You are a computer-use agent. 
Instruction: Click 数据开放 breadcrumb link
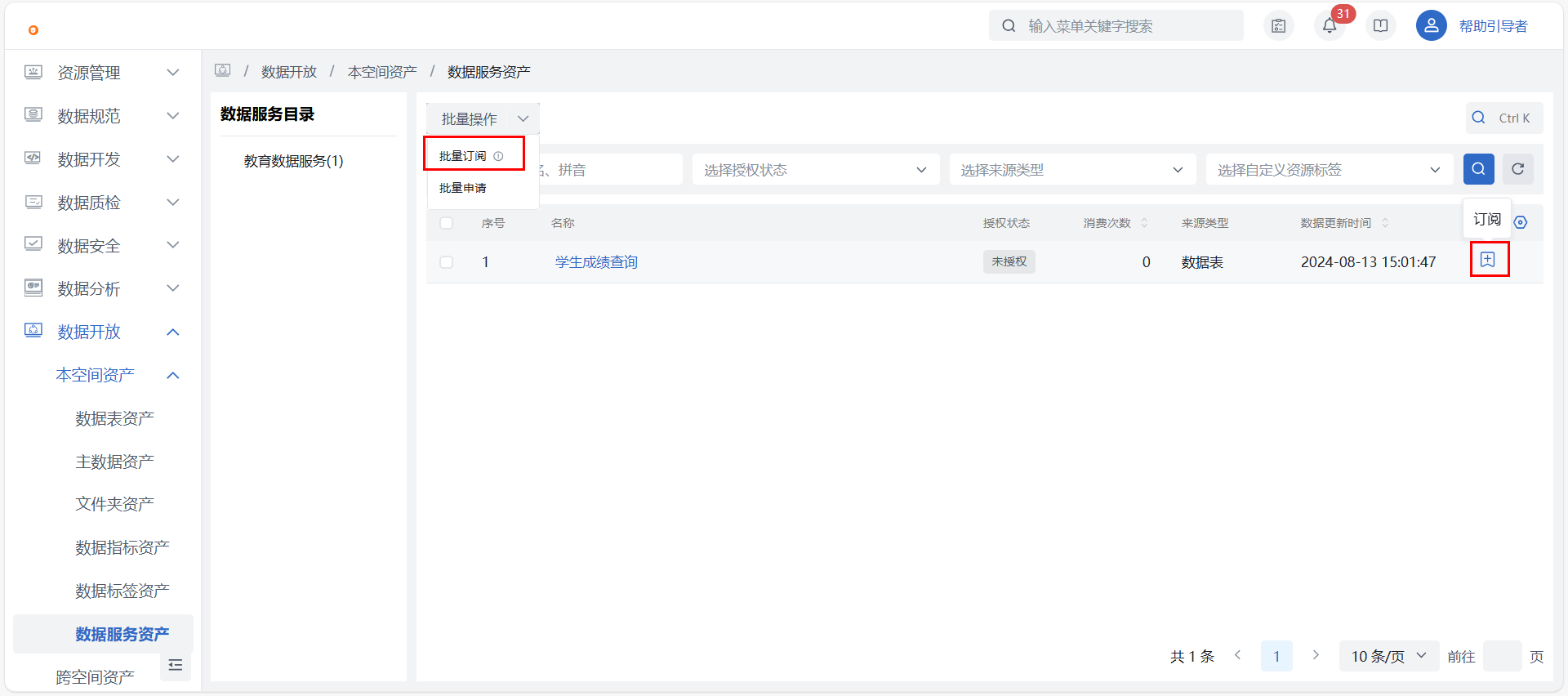pos(289,72)
